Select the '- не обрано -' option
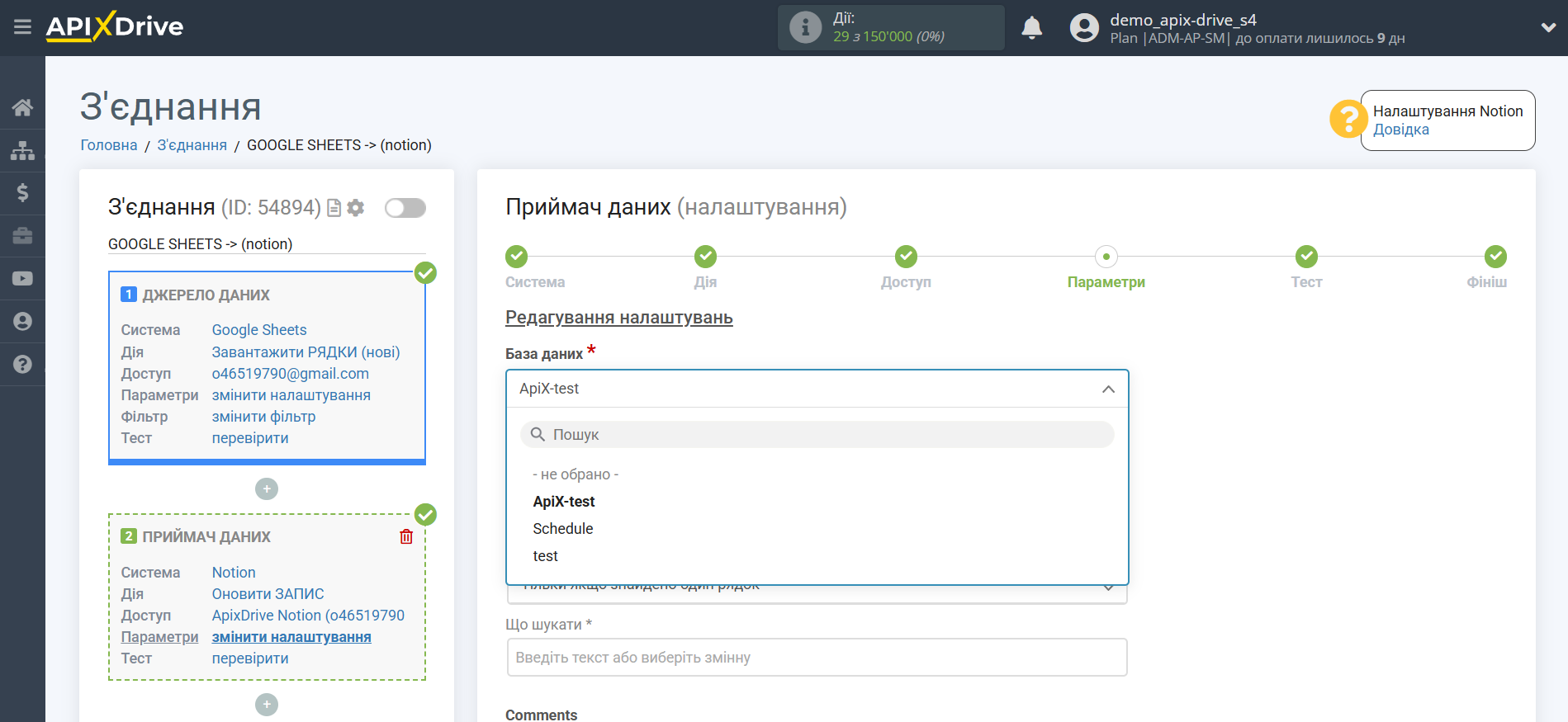Viewport: 1568px width, 722px height. 576,474
